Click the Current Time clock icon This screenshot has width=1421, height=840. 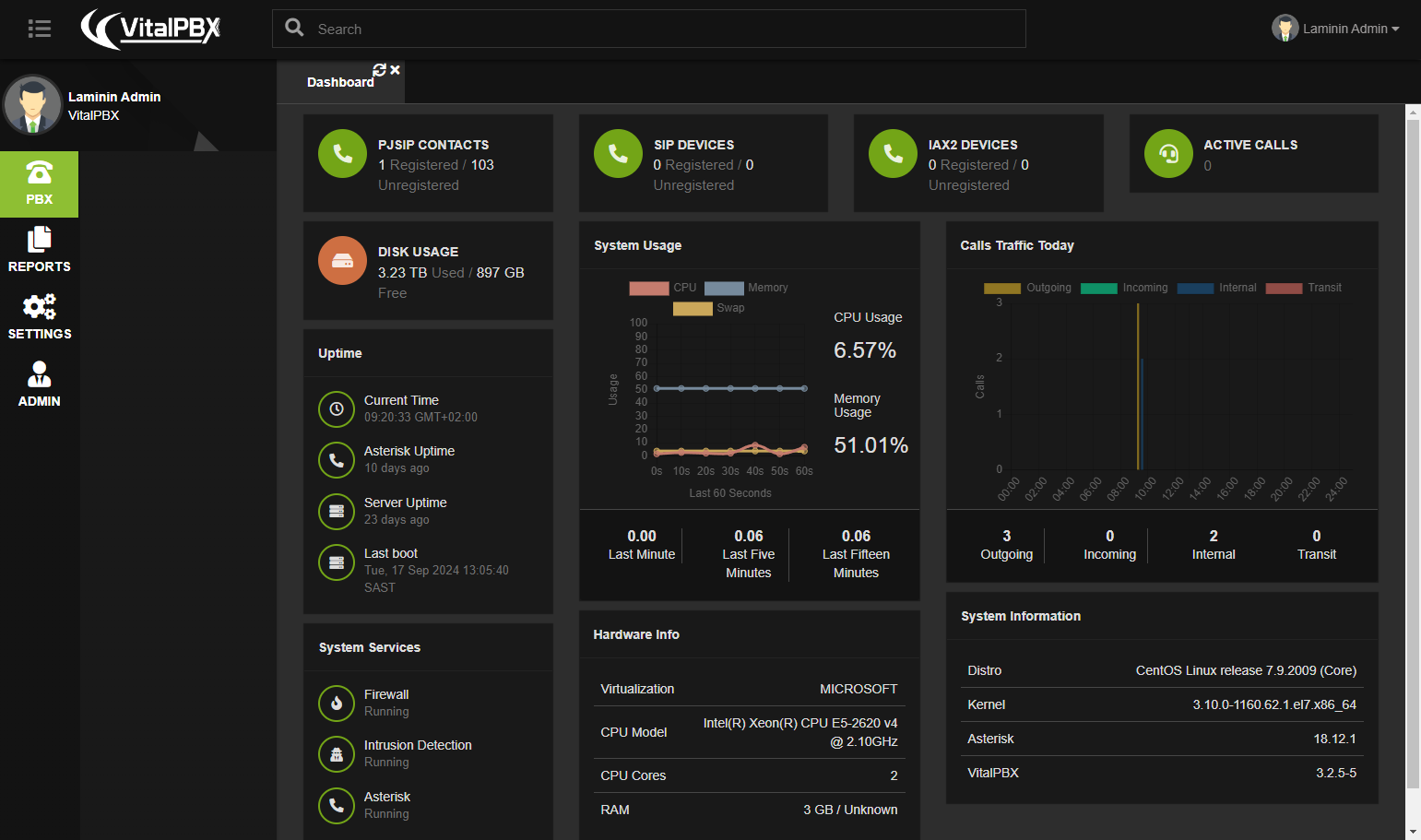(337, 408)
